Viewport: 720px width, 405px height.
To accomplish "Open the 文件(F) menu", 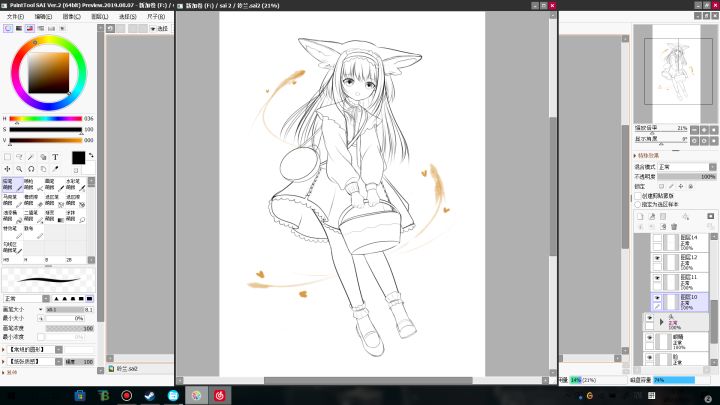I will [15, 17].
